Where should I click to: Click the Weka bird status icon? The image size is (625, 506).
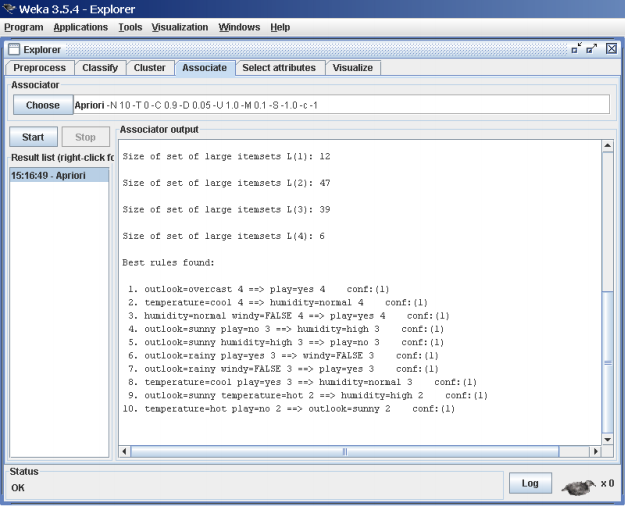tap(578, 486)
